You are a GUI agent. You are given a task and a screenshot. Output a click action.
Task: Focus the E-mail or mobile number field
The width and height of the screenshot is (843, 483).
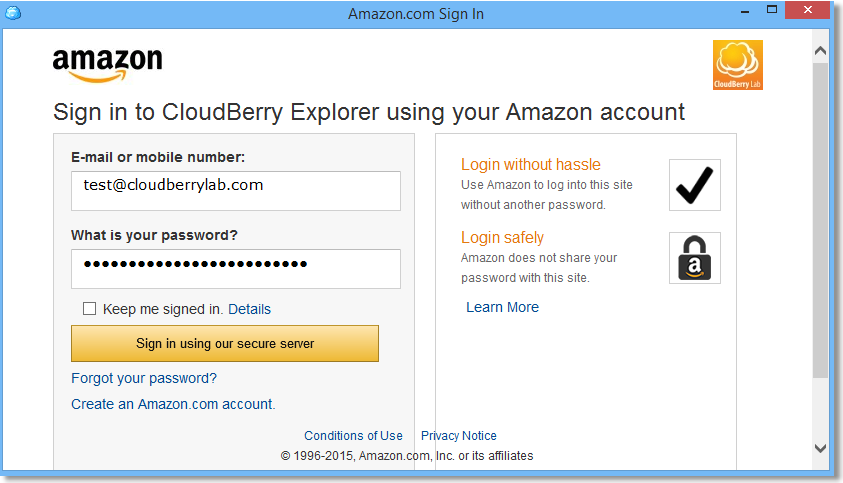(235, 190)
